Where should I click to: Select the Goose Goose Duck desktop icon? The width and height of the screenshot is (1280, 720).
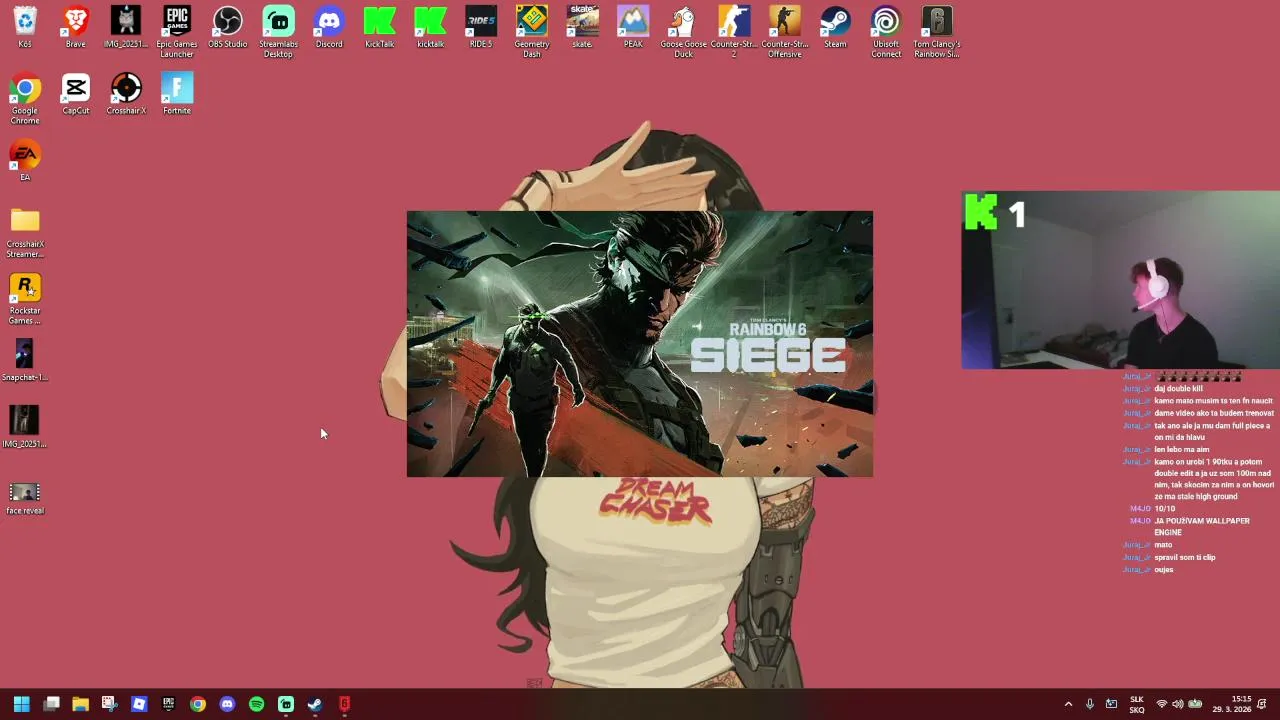[x=684, y=31]
